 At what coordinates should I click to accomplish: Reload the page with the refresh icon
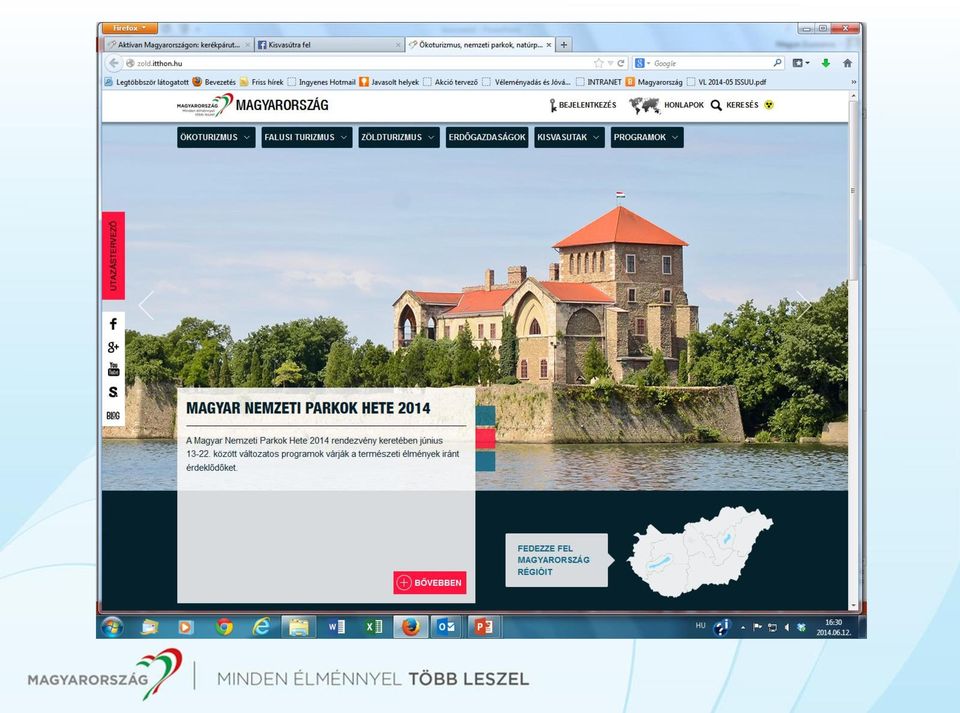click(x=621, y=63)
